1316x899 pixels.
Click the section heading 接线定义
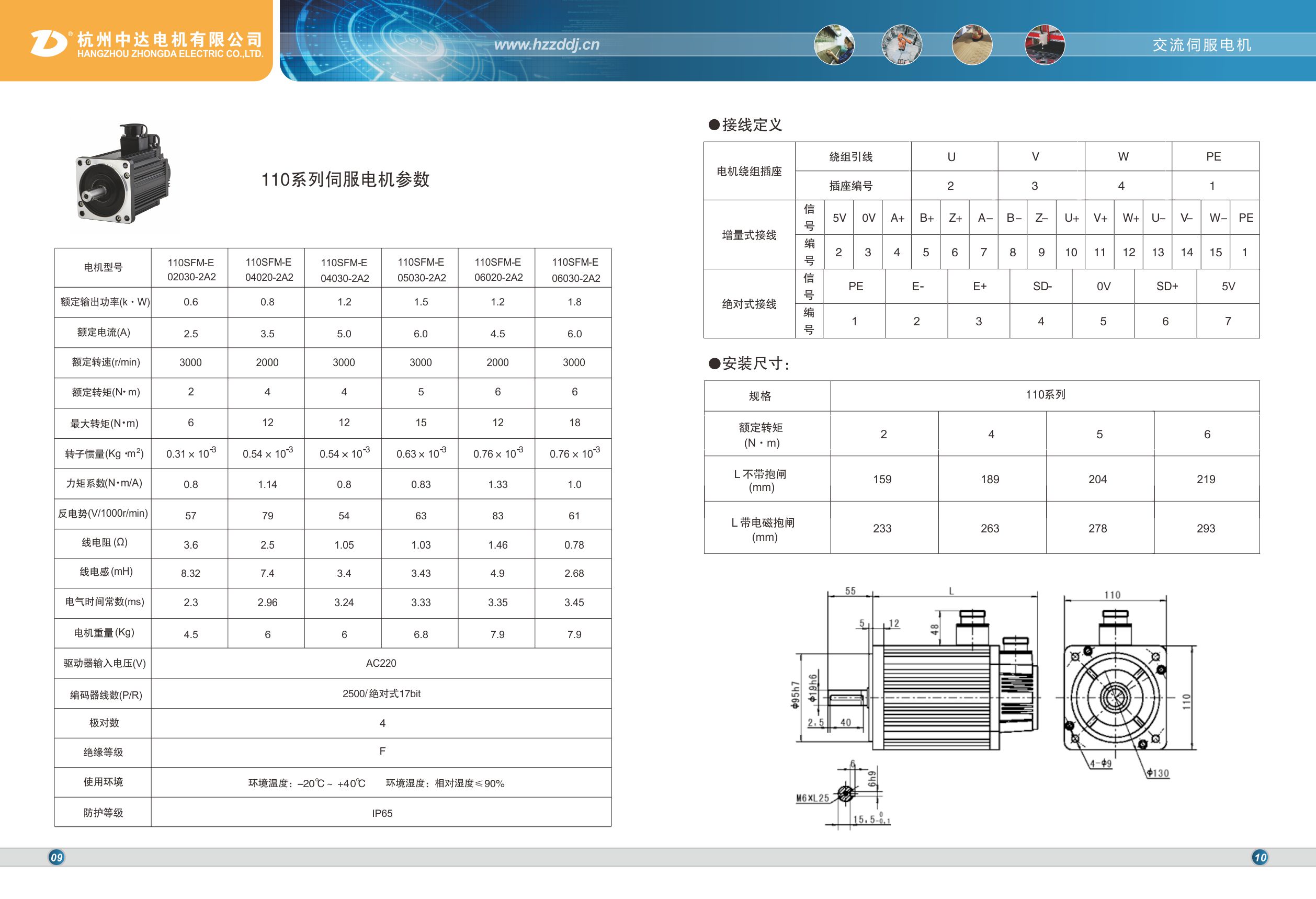[752, 124]
